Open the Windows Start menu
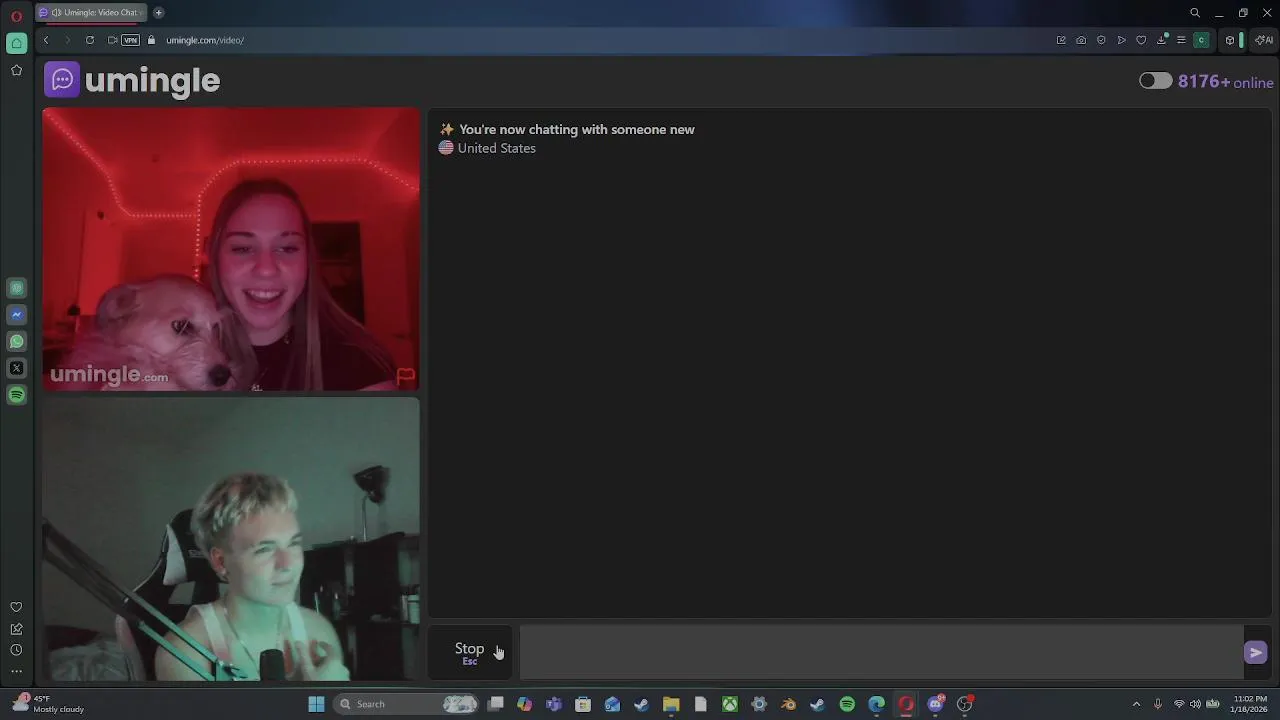Viewport: 1280px width, 720px height. 316,704
